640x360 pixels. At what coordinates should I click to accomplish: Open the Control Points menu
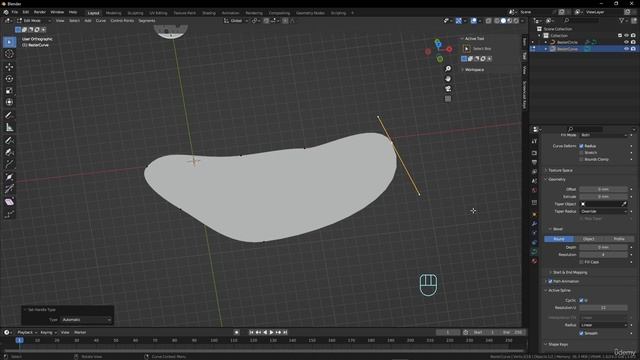click(x=122, y=20)
